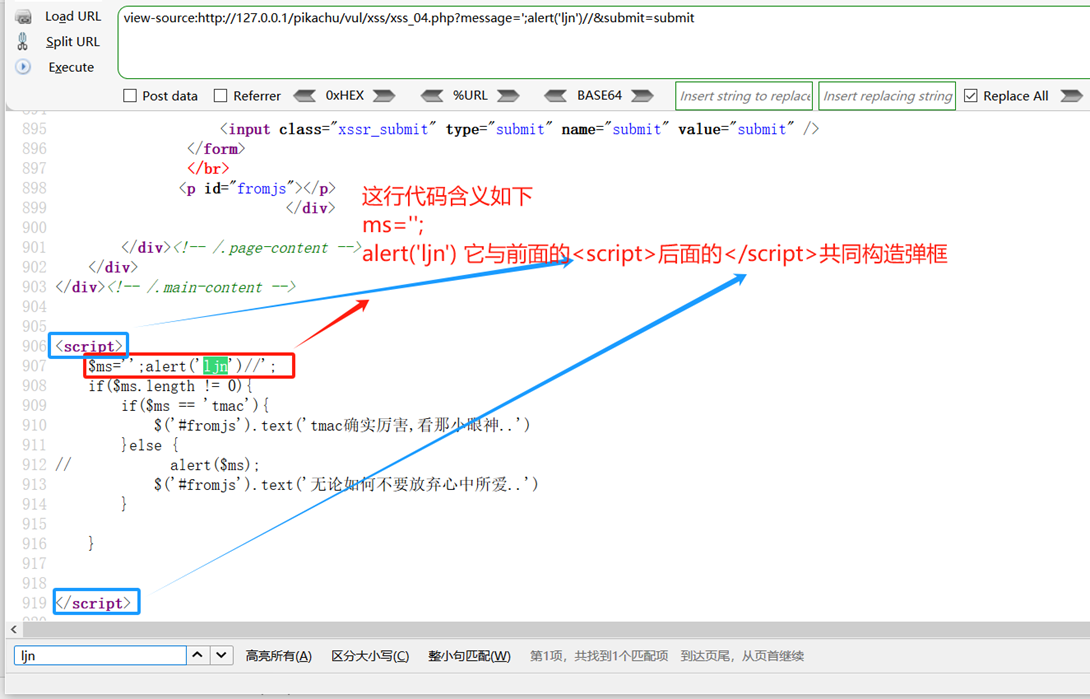The width and height of the screenshot is (1090, 699).
Task: Click the if($ms.length != 0){ line
Action: pyautogui.click(x=170, y=386)
